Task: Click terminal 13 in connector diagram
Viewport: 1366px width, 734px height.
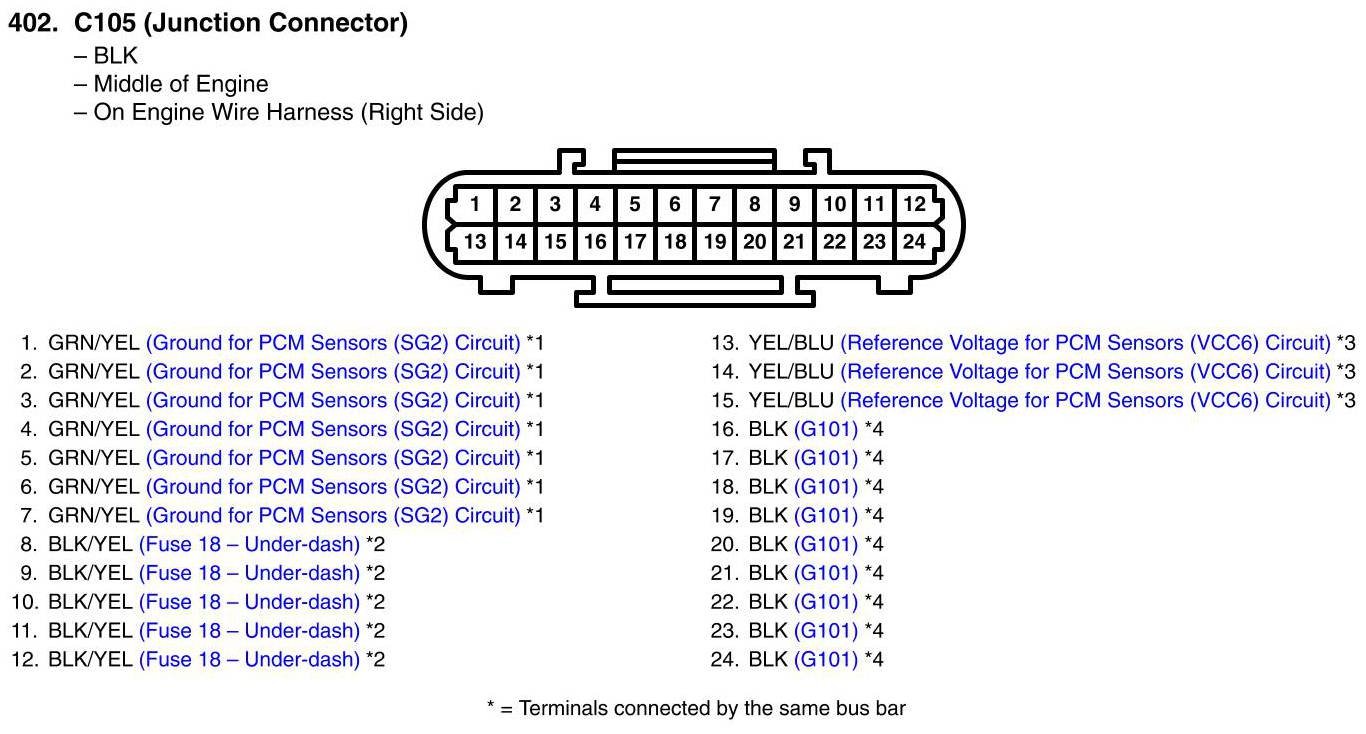Action: 475,241
